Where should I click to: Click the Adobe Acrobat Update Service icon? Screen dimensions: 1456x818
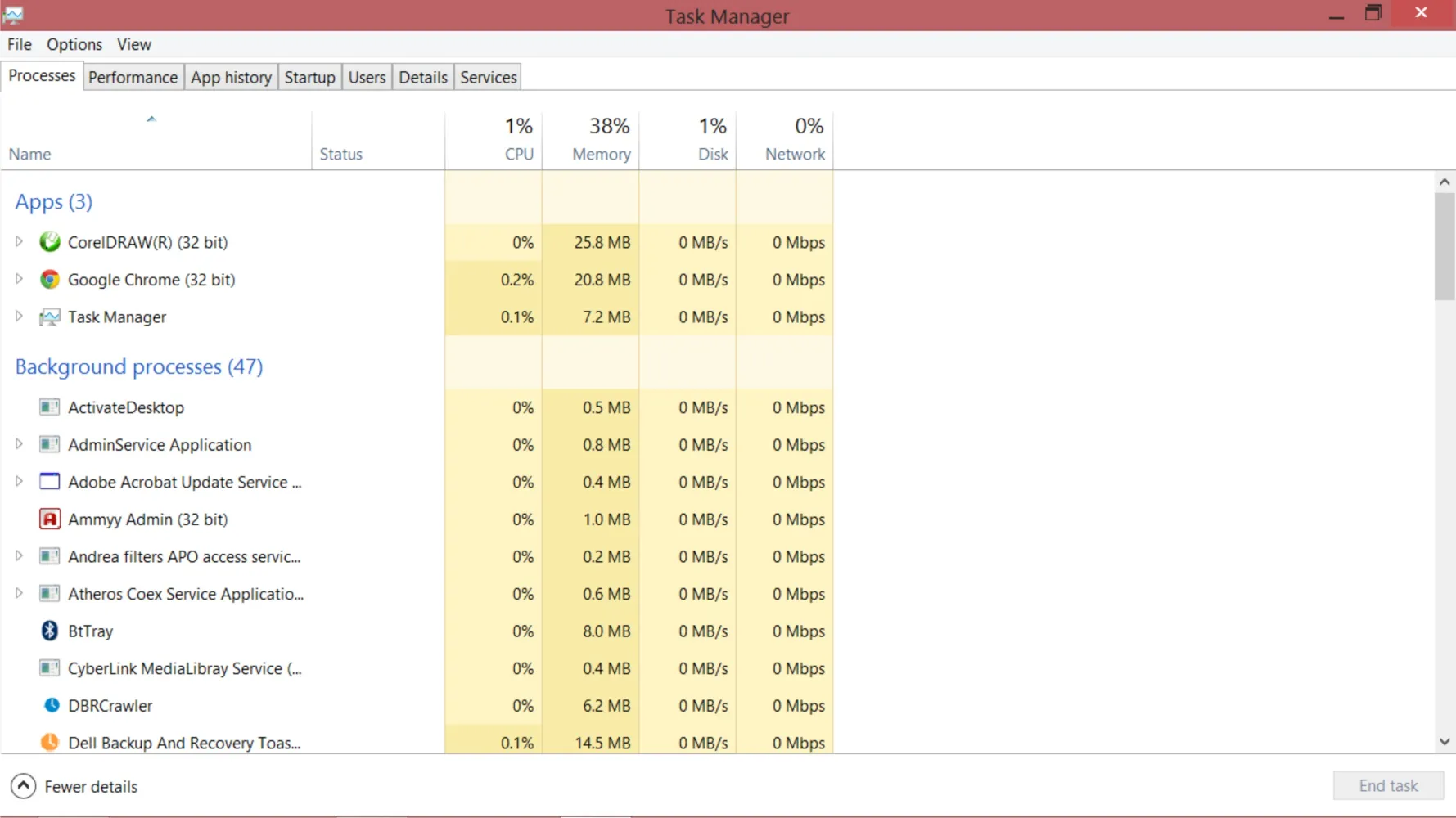[x=50, y=481]
